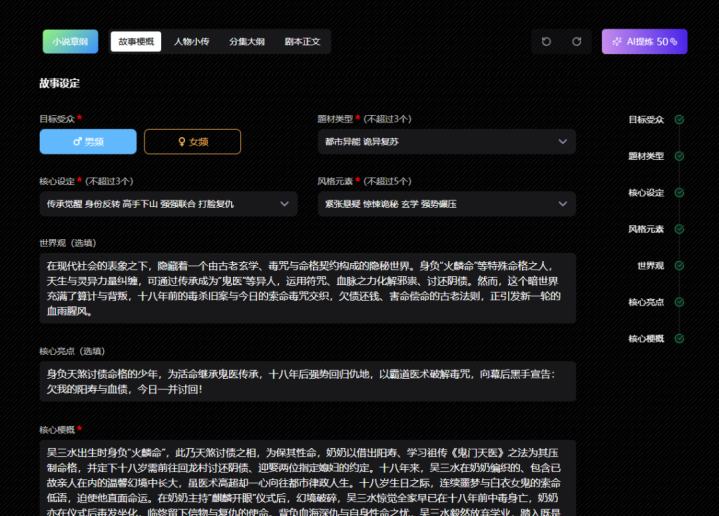The image size is (719, 516).
Task: Click inside the 世界观 text area
Action: (308, 288)
